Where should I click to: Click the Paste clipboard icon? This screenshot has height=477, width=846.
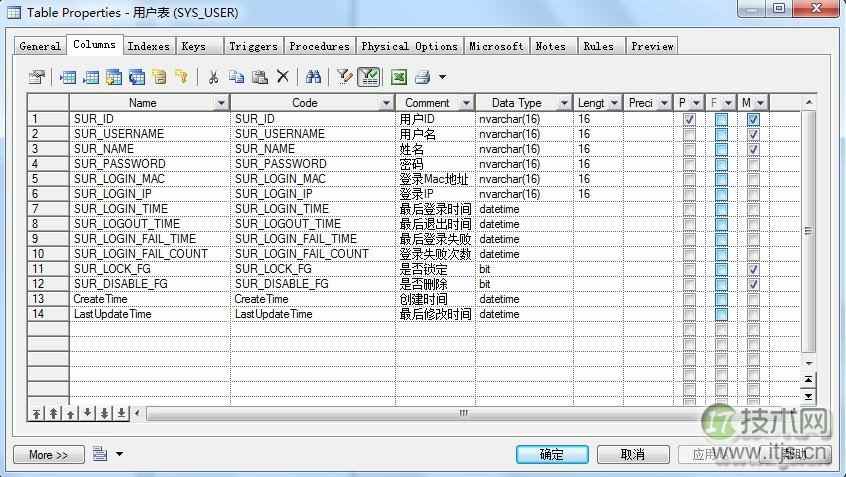point(260,76)
